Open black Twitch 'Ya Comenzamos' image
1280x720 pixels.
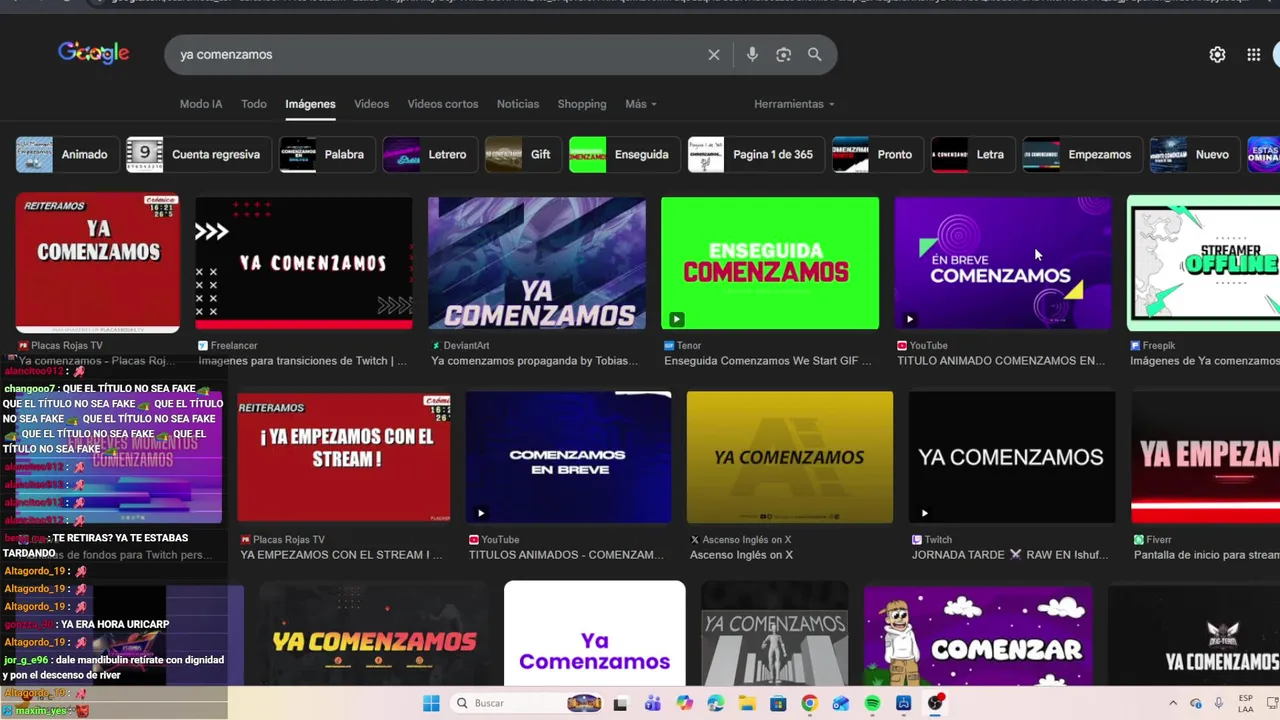click(1011, 457)
